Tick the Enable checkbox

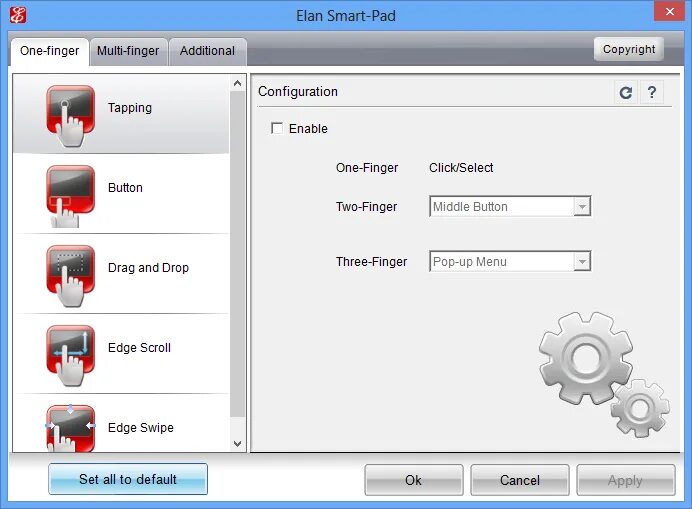coord(277,128)
